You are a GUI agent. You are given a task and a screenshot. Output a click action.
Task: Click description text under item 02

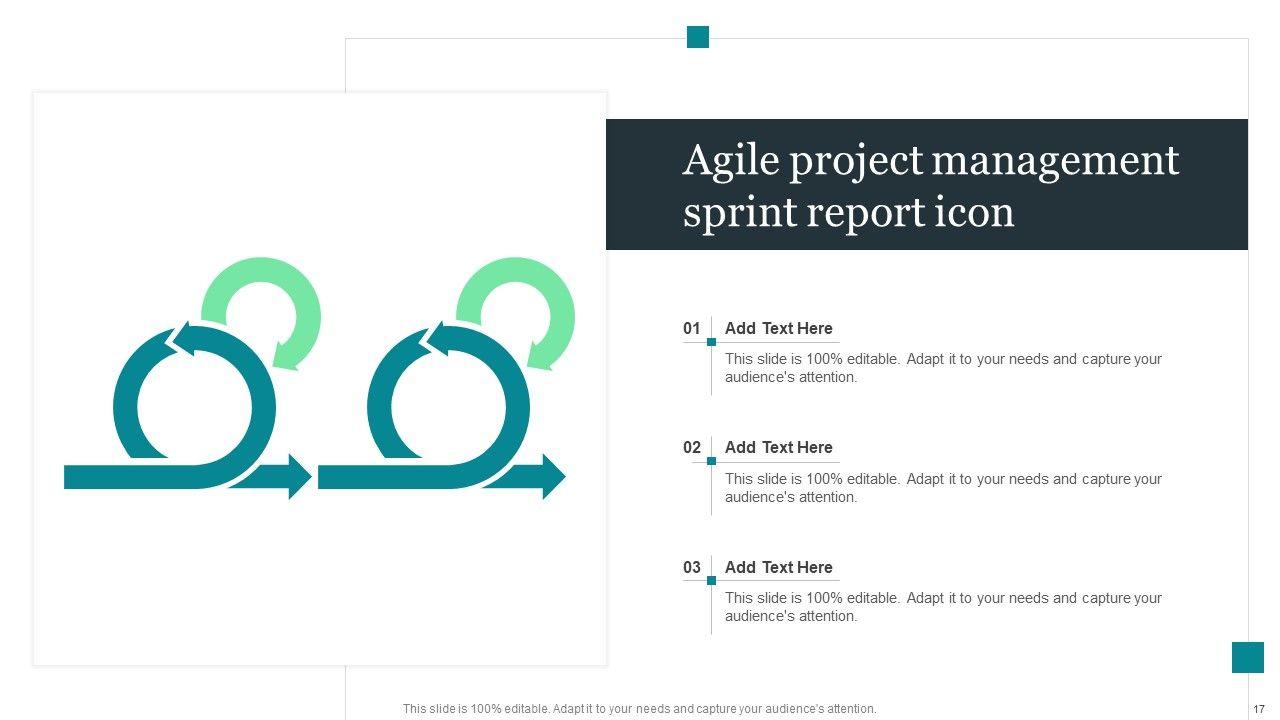pyautogui.click(x=942, y=488)
